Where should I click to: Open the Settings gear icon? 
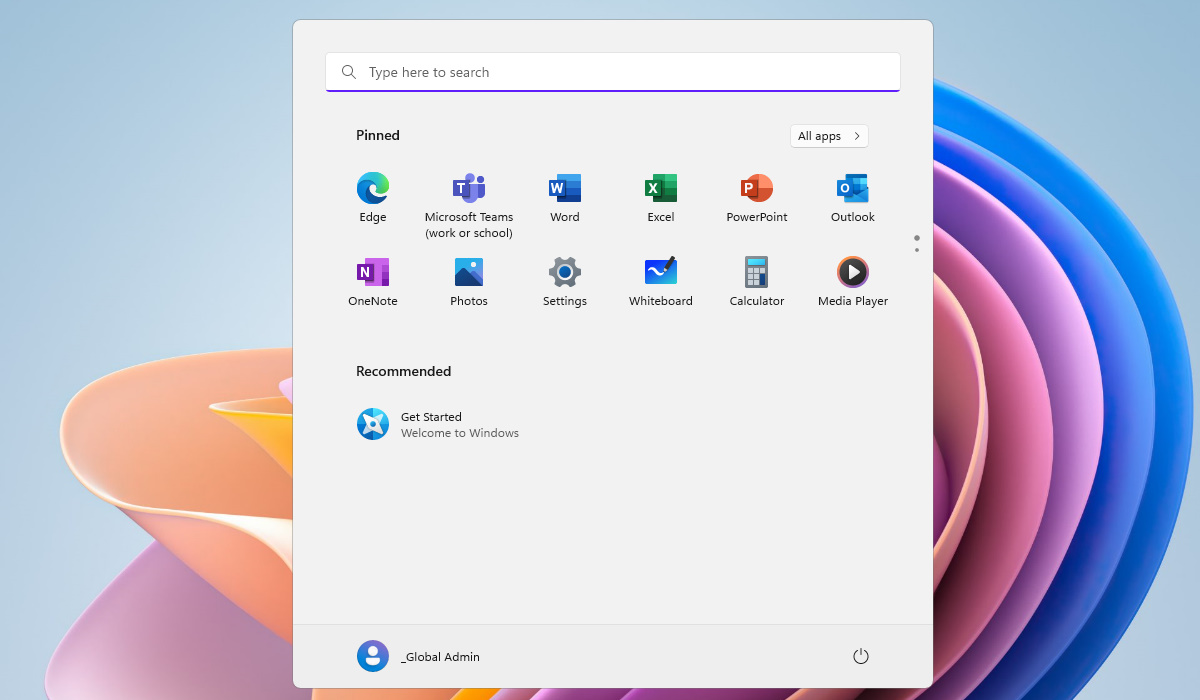565,272
